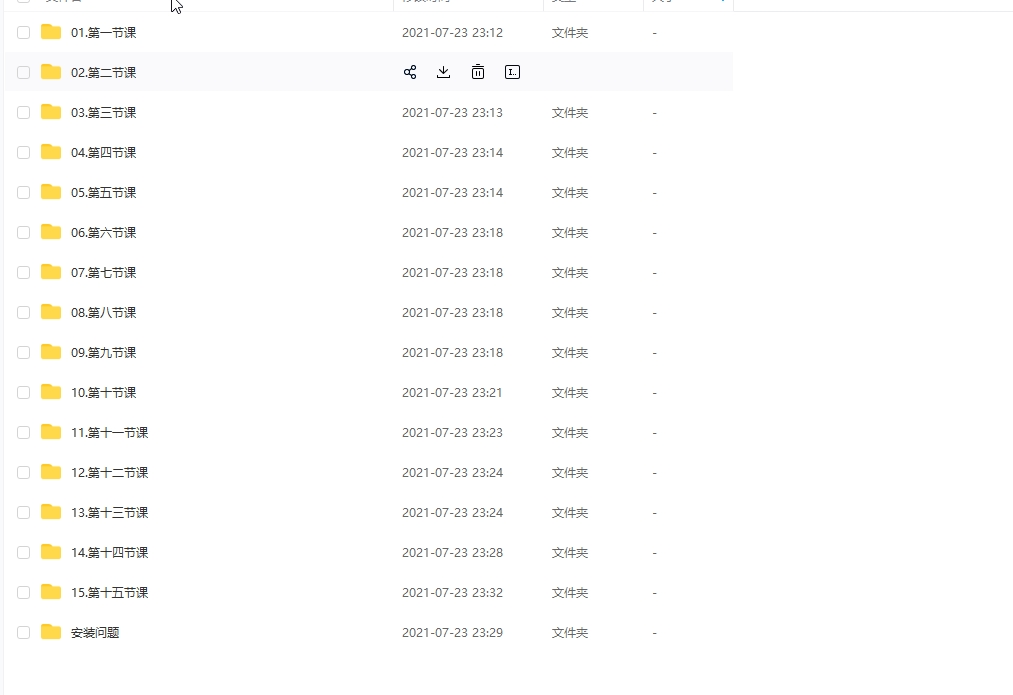Open the folder name 03.第三节课
The width and height of the screenshot is (1013, 695).
[x=103, y=113]
